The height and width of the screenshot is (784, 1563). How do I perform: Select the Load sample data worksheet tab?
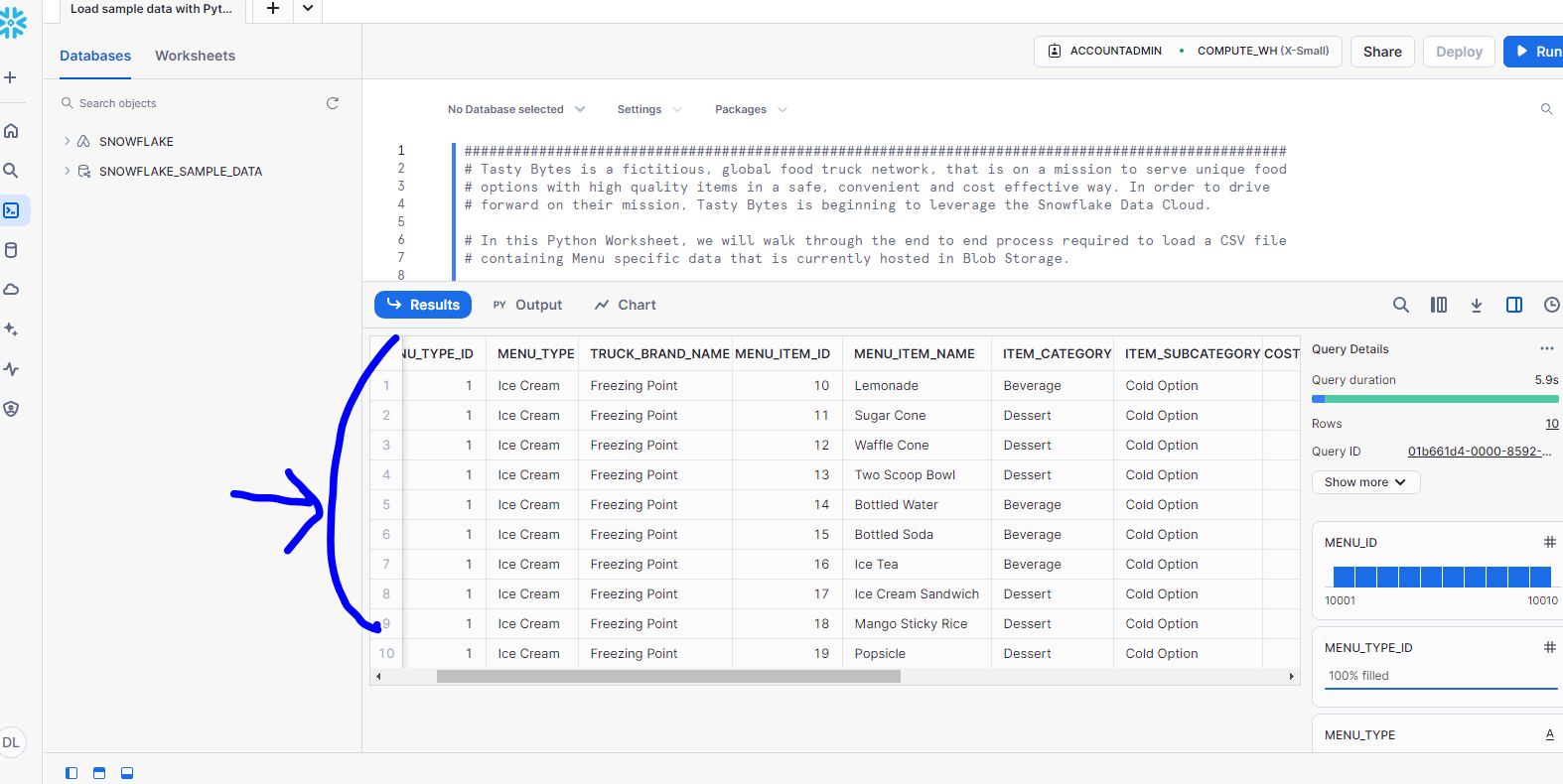tap(151, 9)
